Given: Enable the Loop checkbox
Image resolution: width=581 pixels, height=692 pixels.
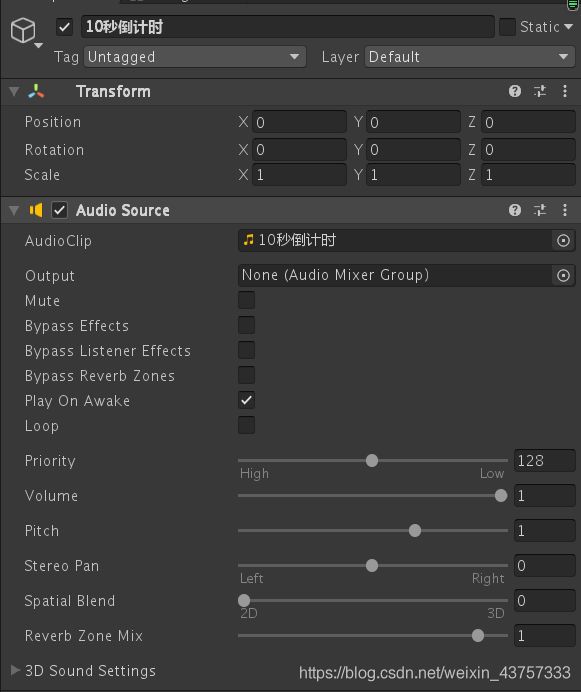Looking at the screenshot, I should click(246, 425).
